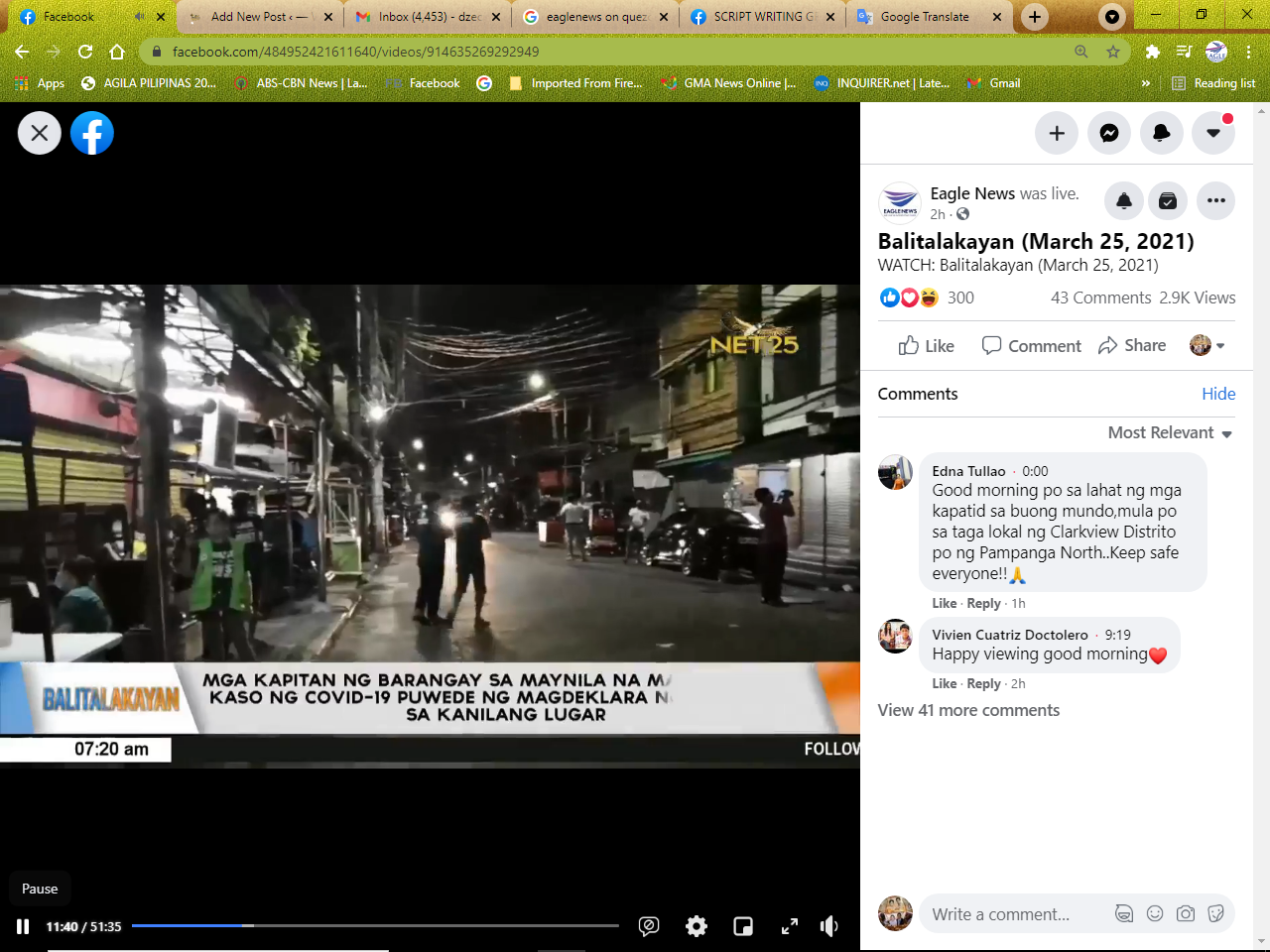The height and width of the screenshot is (952, 1270).
Task: Open the comment-as profile selector
Action: click(x=1207, y=345)
